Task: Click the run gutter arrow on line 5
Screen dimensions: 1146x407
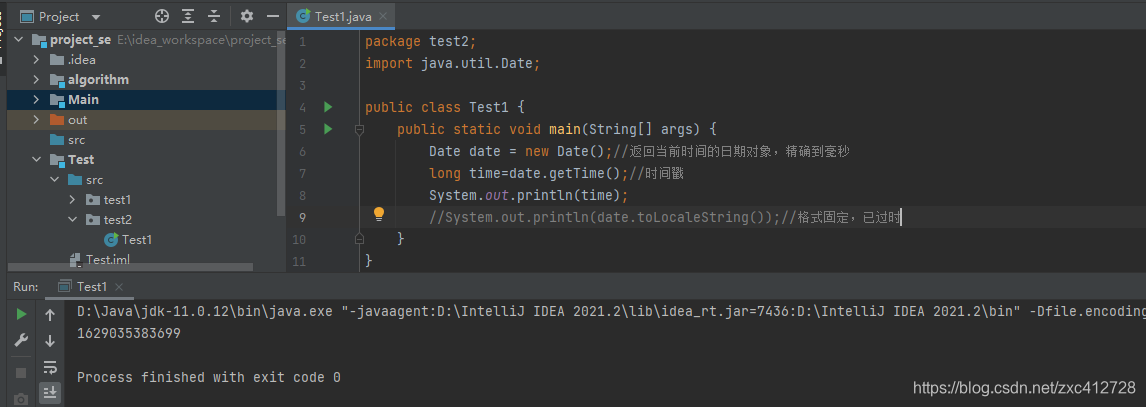Action: (x=328, y=129)
